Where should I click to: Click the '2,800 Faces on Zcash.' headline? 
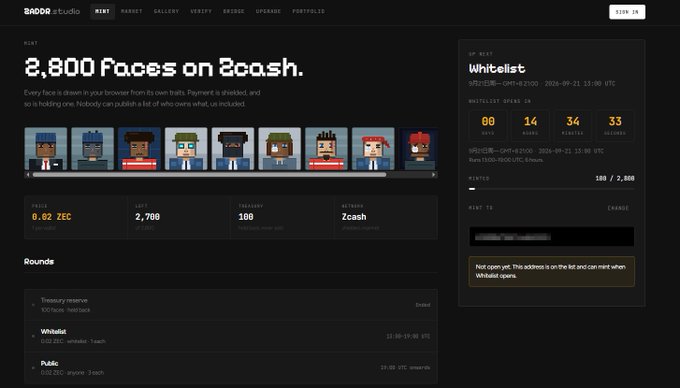163,68
